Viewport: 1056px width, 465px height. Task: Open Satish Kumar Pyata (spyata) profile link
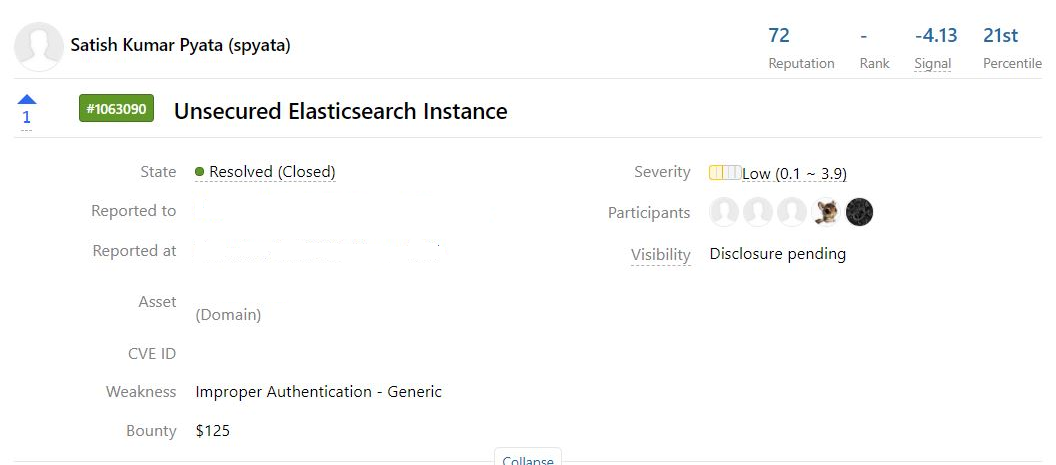point(180,46)
